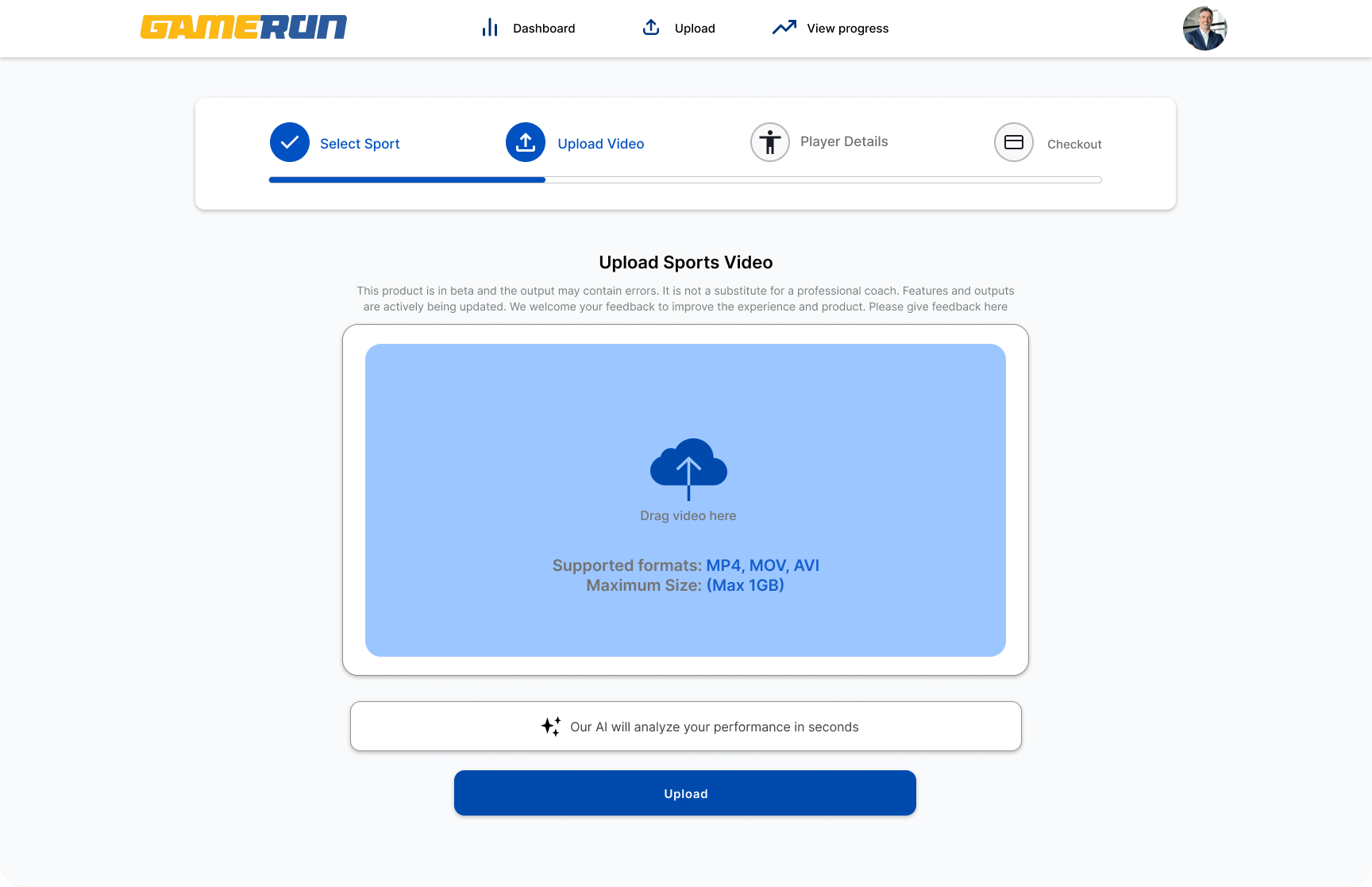Click 'Supported formats: MP4, MOV, AVI' text
This screenshot has width=1372, height=887.
pyautogui.click(x=686, y=565)
